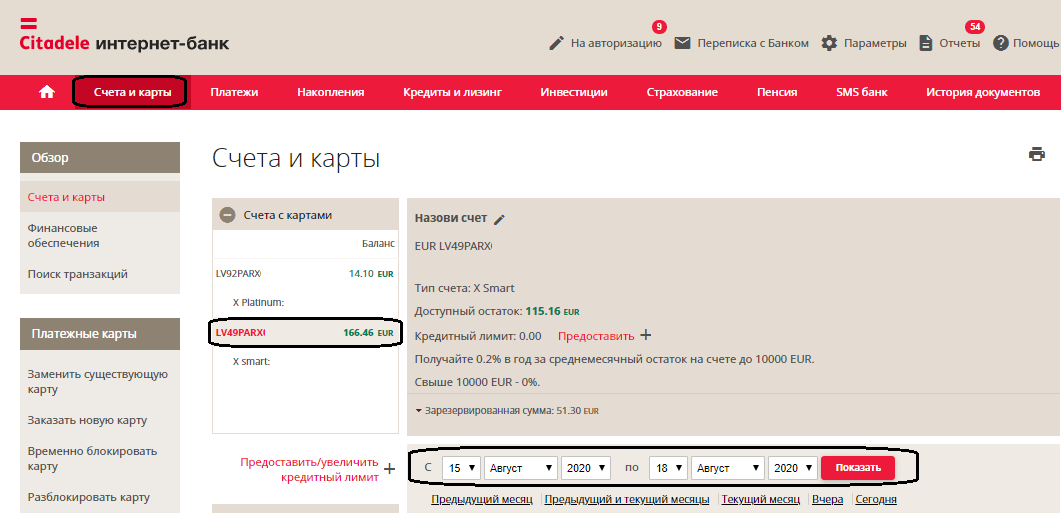This screenshot has width=1061, height=513.
Task: Open home page via house icon
Action: point(47,93)
